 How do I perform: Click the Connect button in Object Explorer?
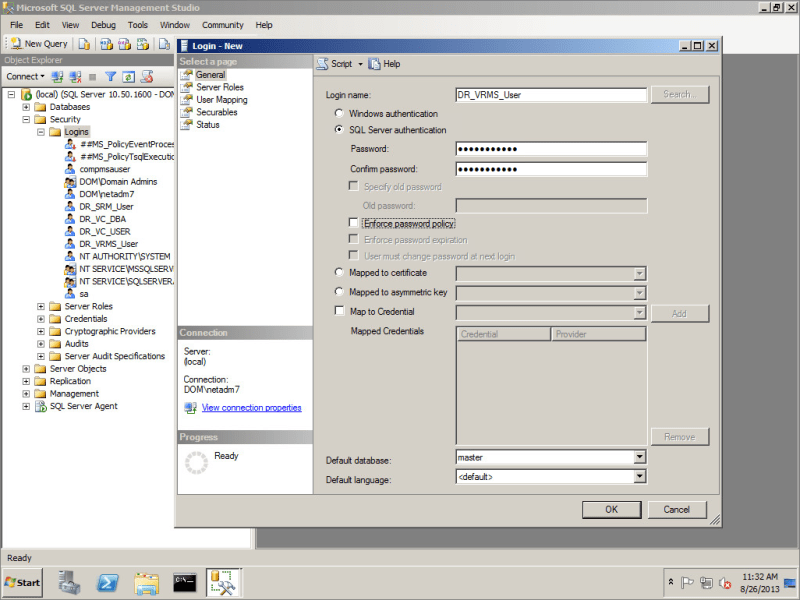click(x=24, y=76)
